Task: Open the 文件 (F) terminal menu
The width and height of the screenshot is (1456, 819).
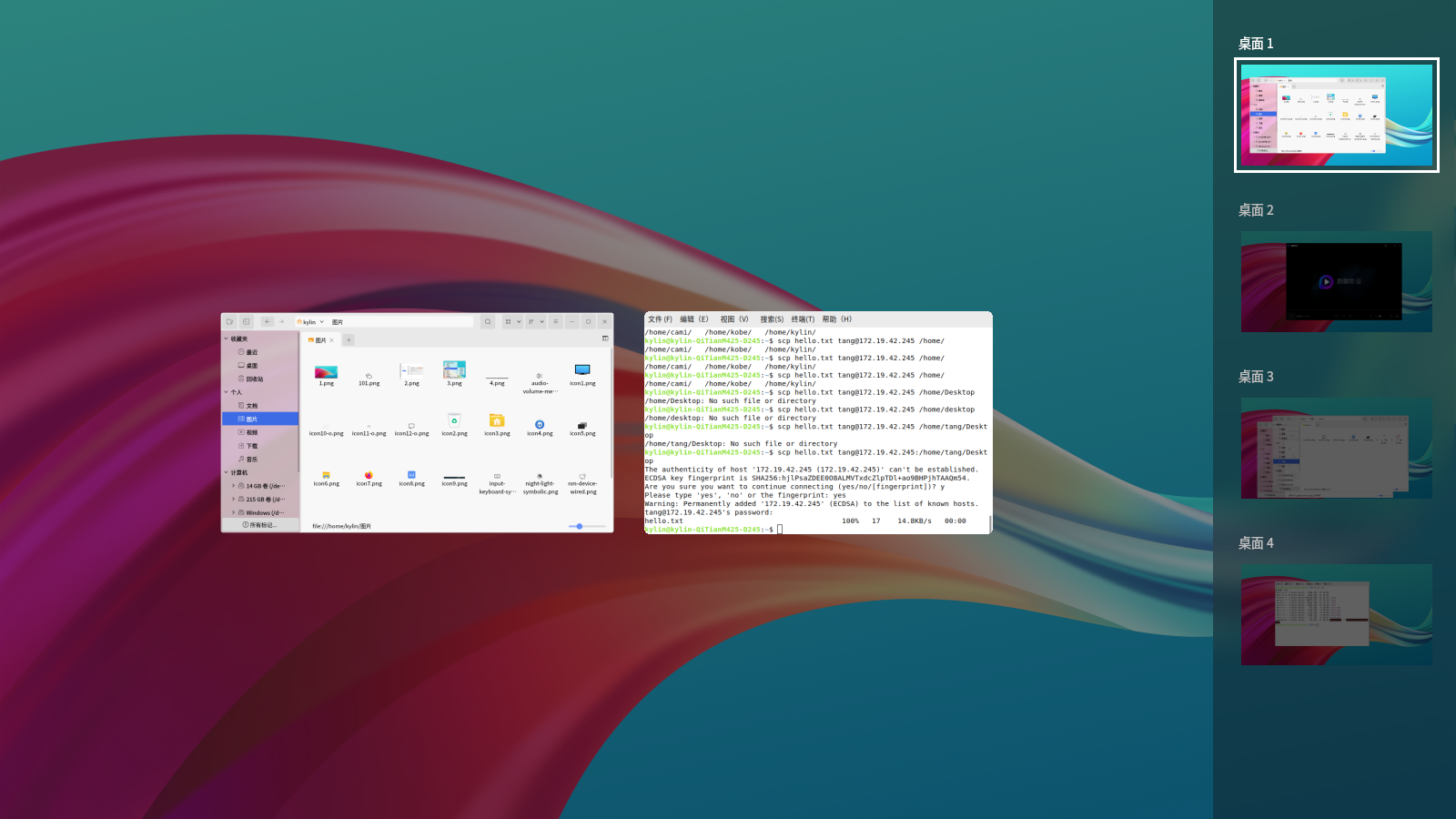Action: pyautogui.click(x=660, y=319)
